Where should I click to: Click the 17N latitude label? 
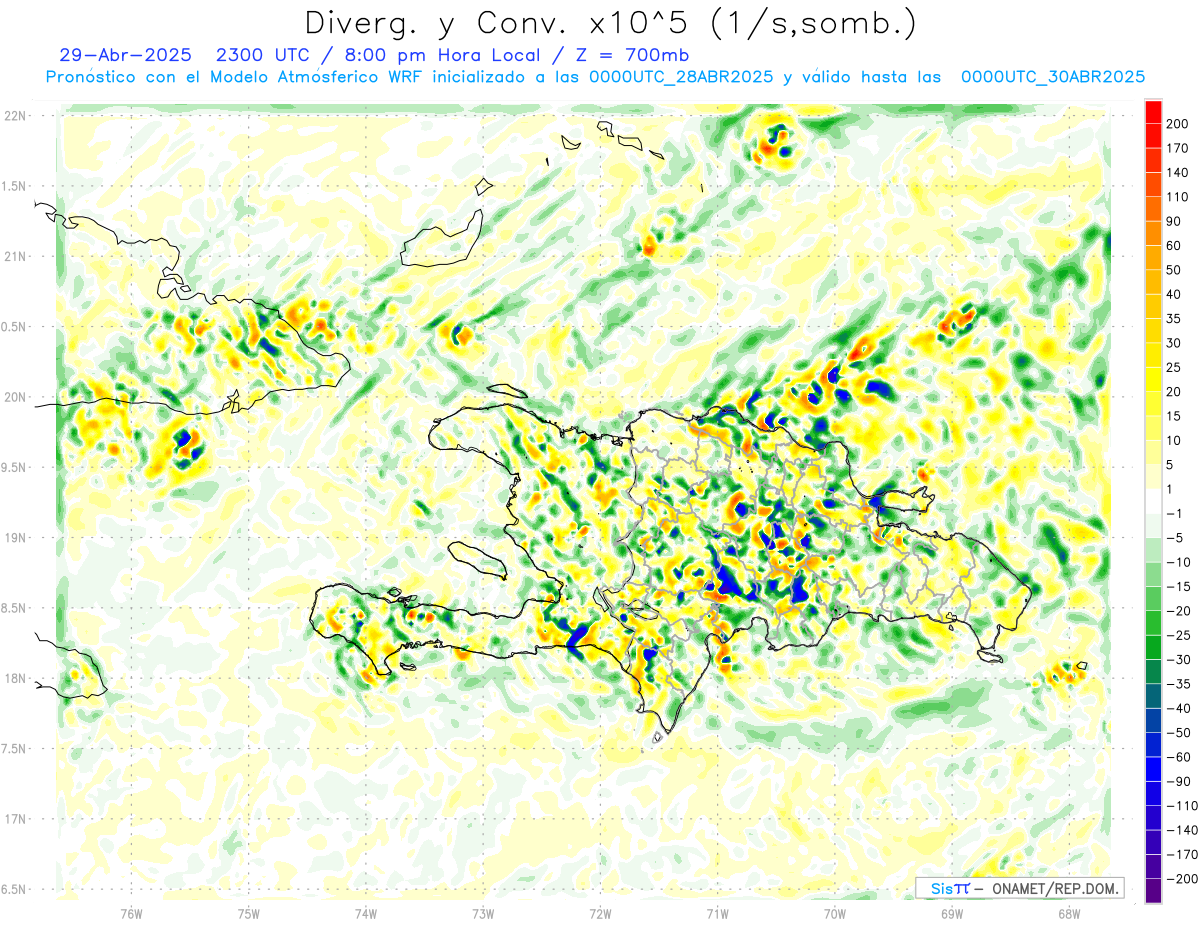[15, 819]
